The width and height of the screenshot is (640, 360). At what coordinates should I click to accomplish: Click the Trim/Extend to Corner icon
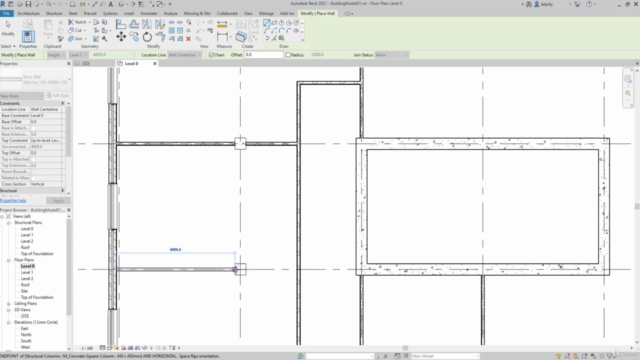[x=160, y=37]
